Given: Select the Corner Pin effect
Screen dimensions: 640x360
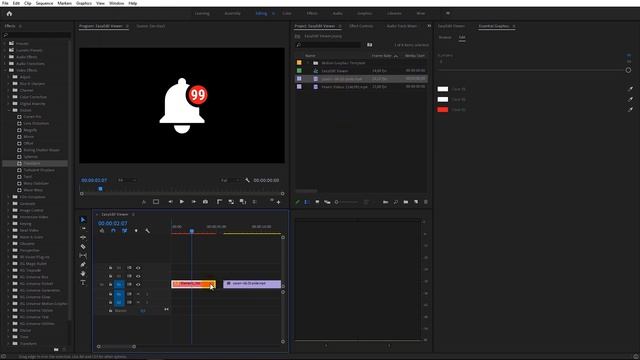Looking at the screenshot, I should tap(32, 117).
